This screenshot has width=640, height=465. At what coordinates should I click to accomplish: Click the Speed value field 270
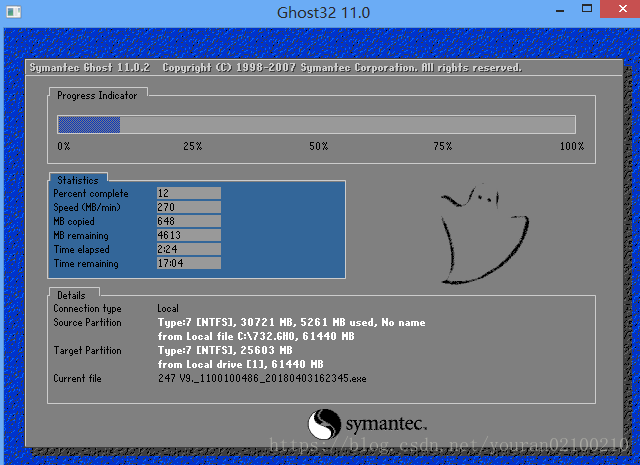coord(189,207)
